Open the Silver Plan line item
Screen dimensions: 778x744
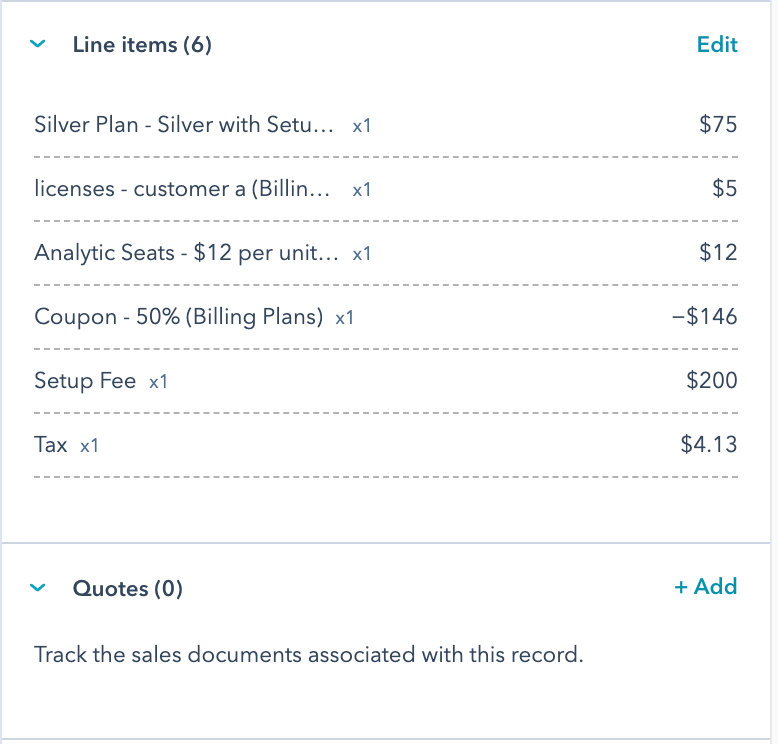pos(184,125)
